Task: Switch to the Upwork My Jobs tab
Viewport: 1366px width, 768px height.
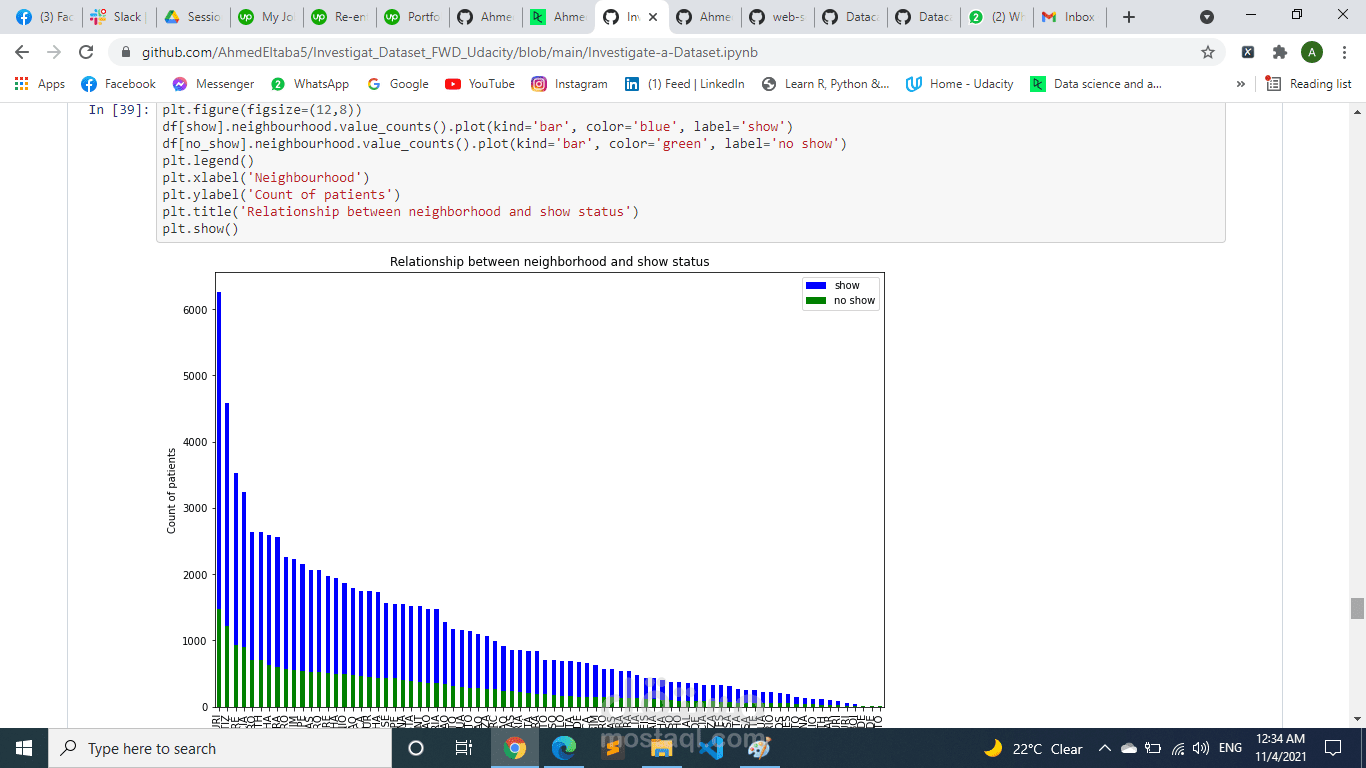Action: click(x=265, y=17)
